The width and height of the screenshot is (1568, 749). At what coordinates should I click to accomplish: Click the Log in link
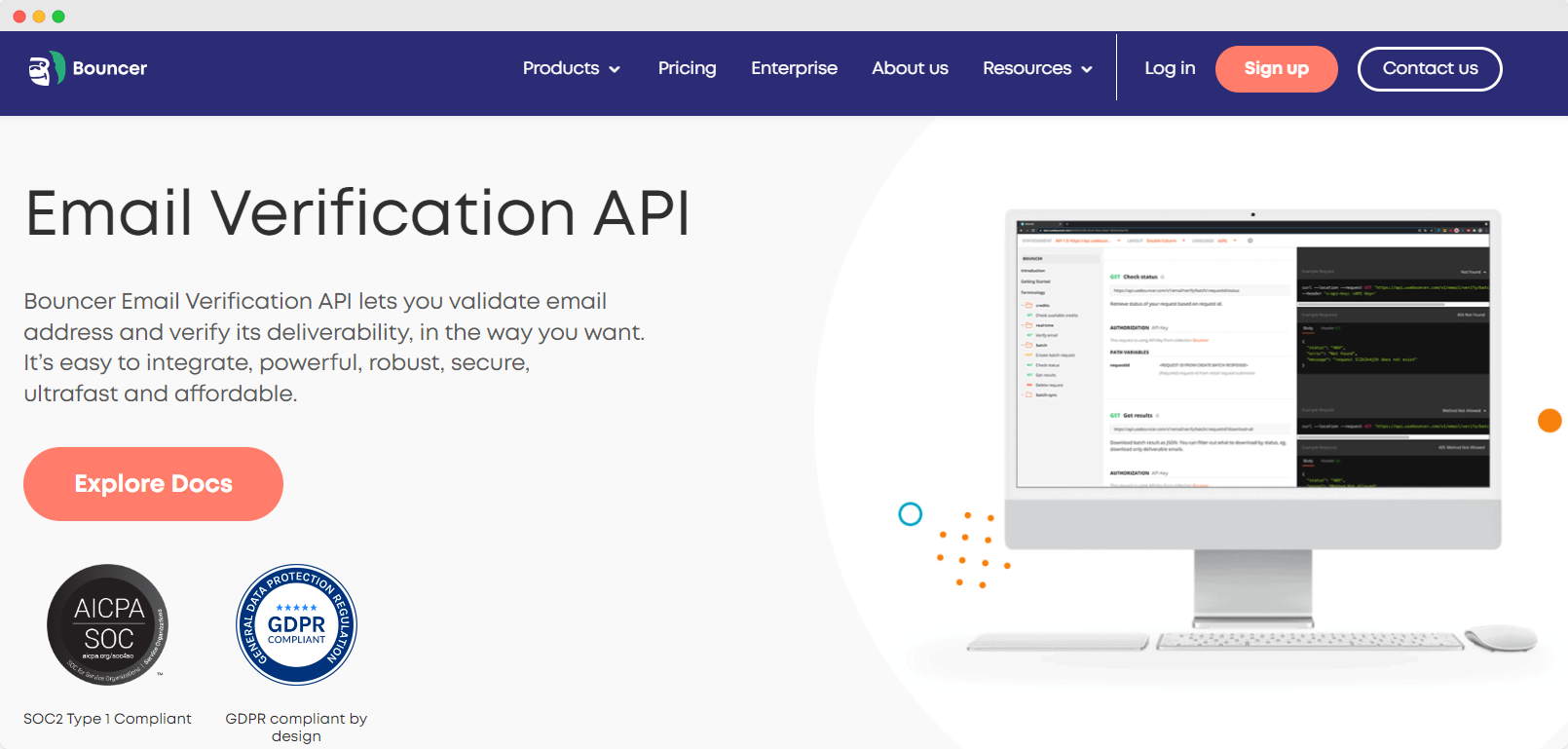pyautogui.click(x=1170, y=68)
